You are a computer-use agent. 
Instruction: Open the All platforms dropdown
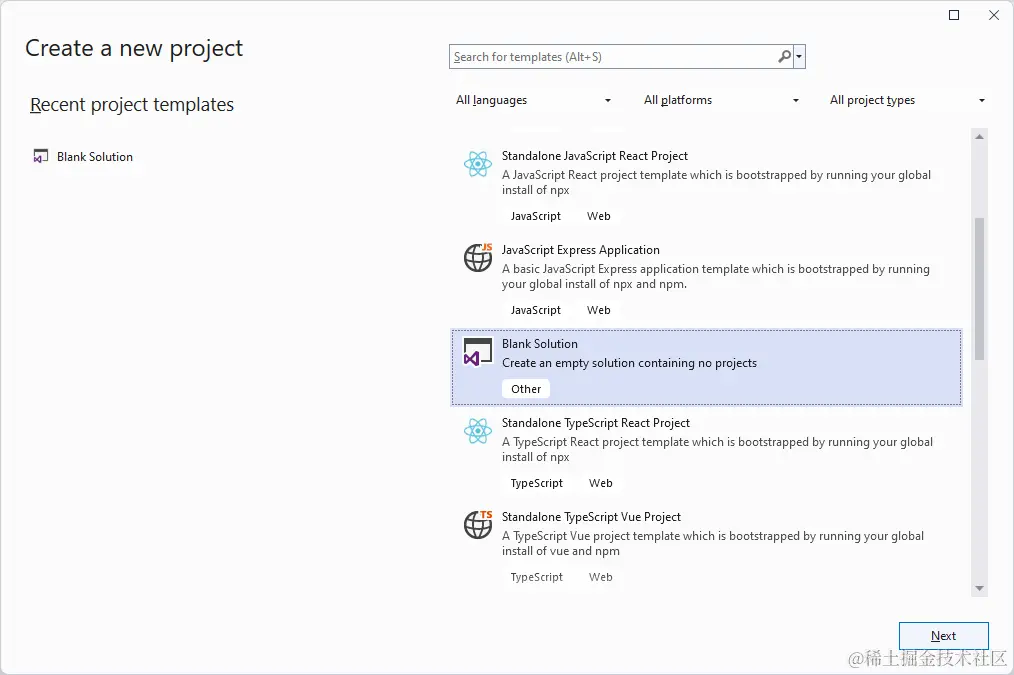tap(720, 100)
